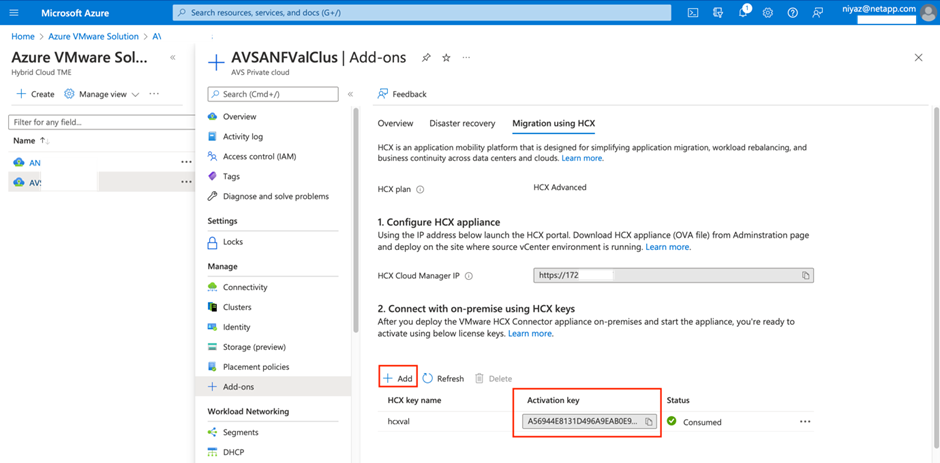940x463 pixels.
Task: Open the Learn more link about HCX keys
Action: click(x=530, y=334)
